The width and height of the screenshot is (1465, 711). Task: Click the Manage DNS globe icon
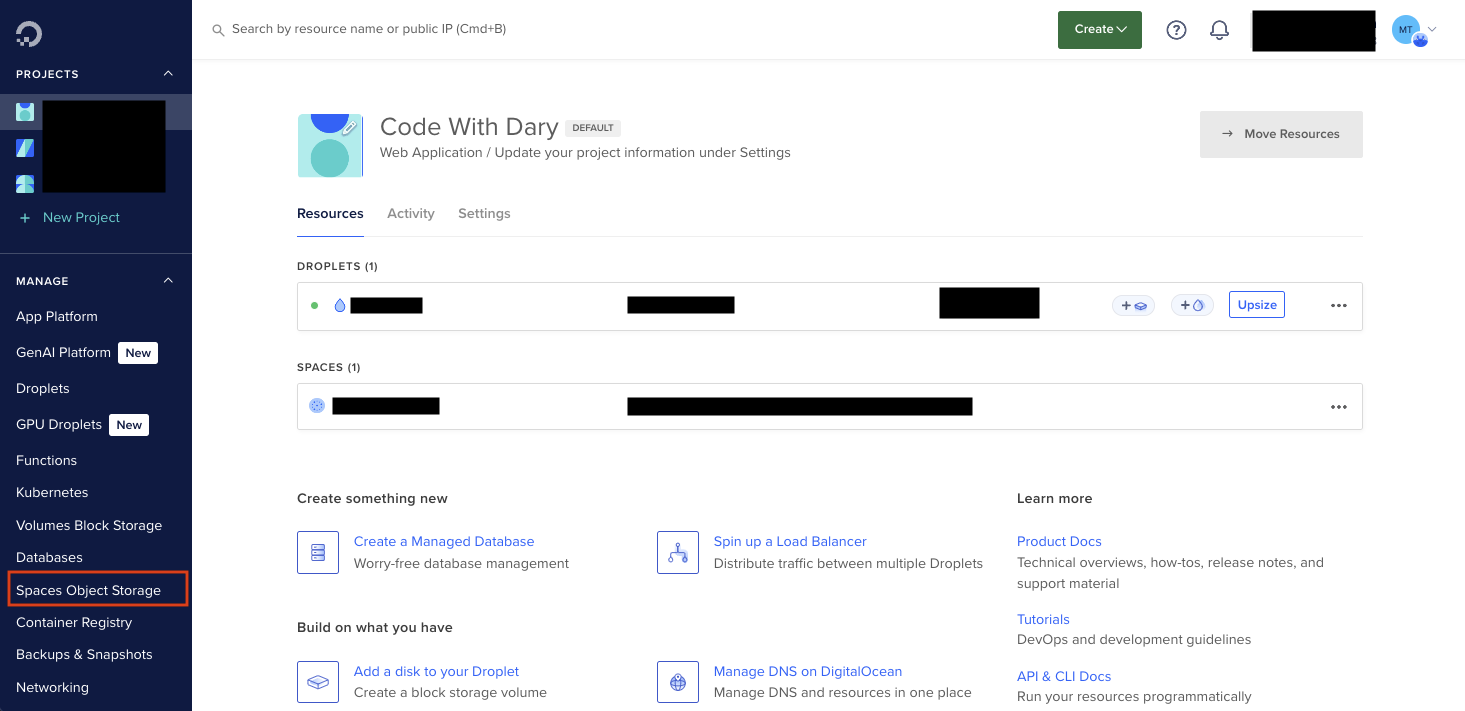coord(678,682)
